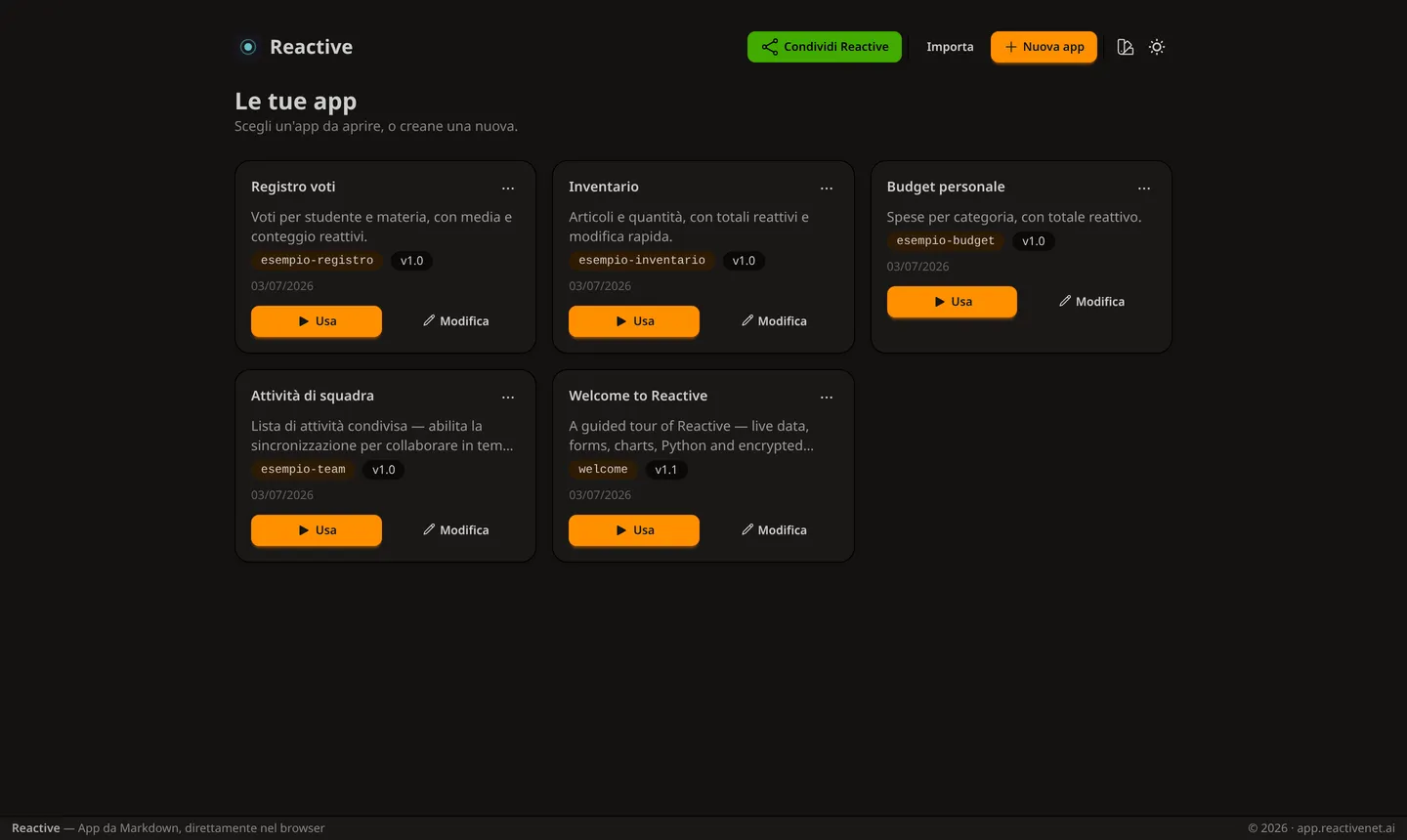Click the Reactive footer tagline text

(168, 828)
